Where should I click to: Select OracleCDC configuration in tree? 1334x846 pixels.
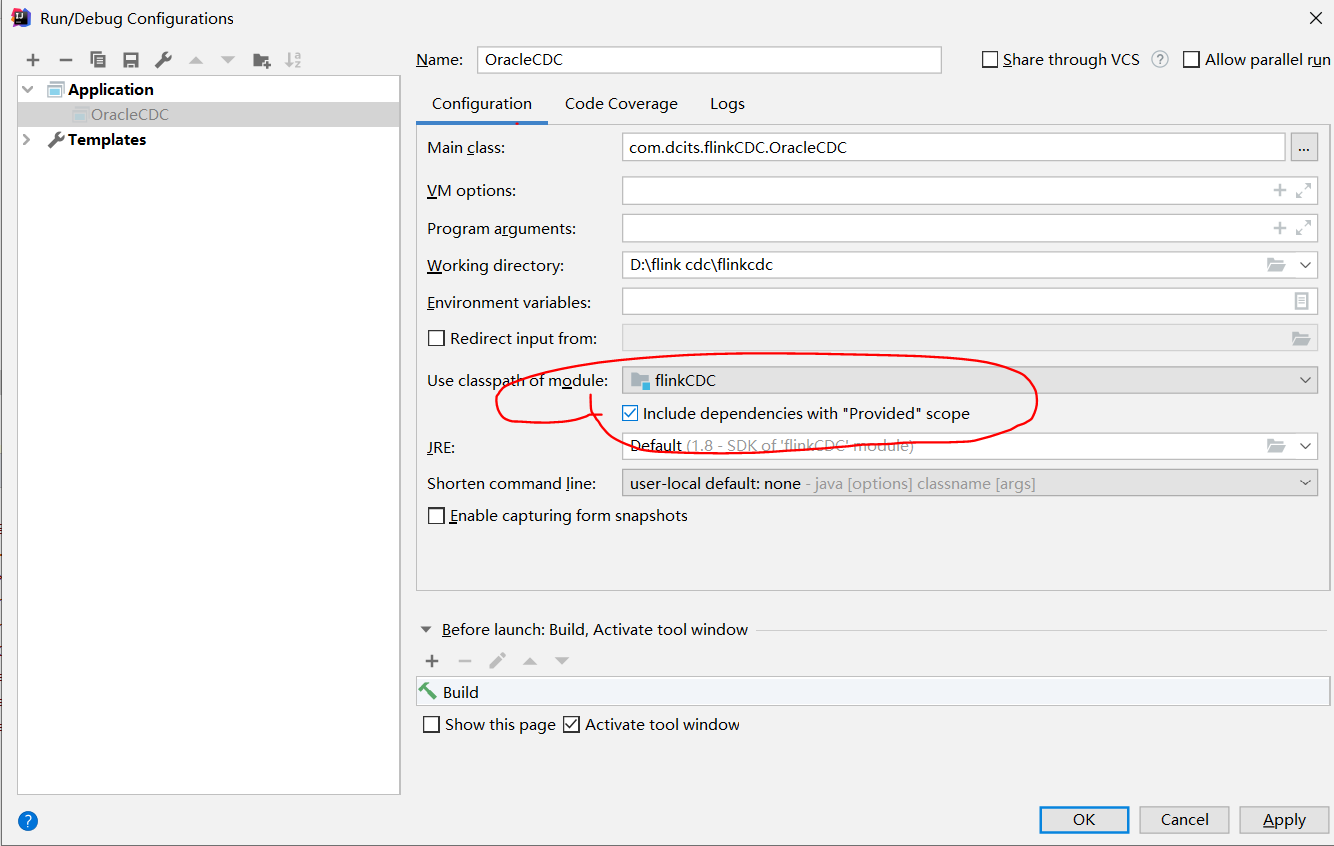[208, 114]
